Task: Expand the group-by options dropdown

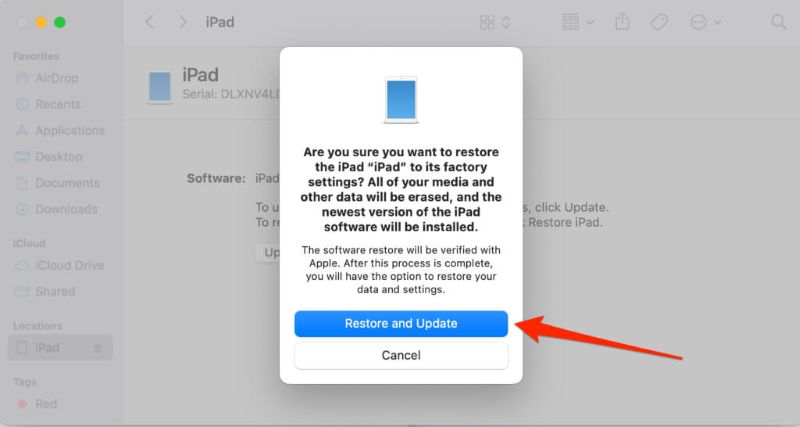Action: (x=578, y=22)
